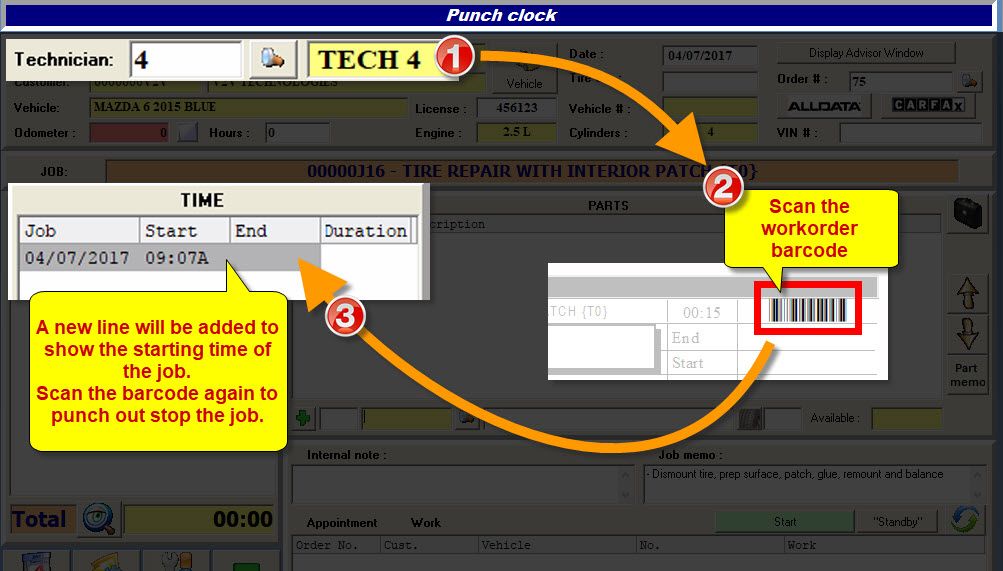Click the tire icon near Available
Screen dimensions: 1003x571
[x=750, y=419]
